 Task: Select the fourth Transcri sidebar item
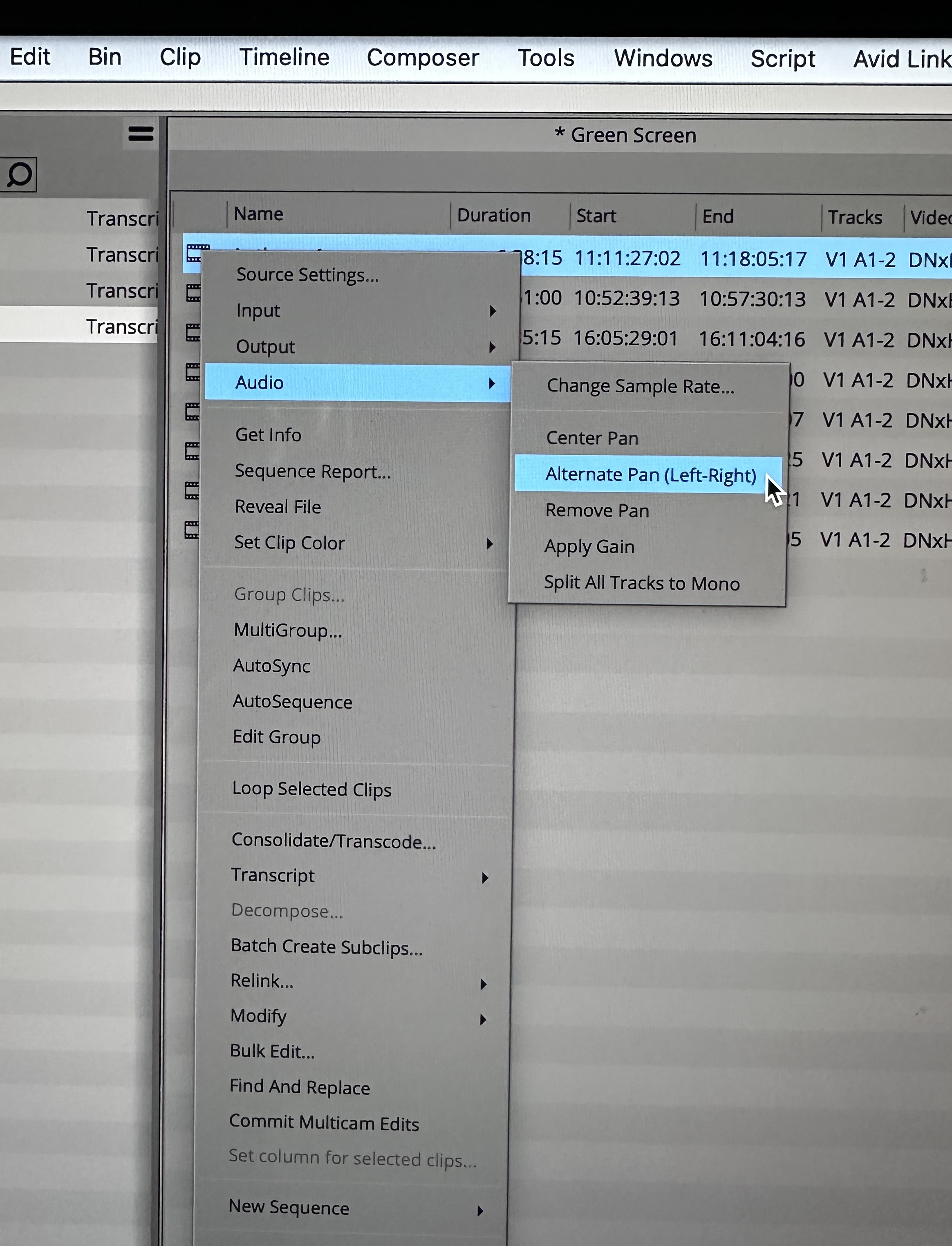click(x=122, y=327)
